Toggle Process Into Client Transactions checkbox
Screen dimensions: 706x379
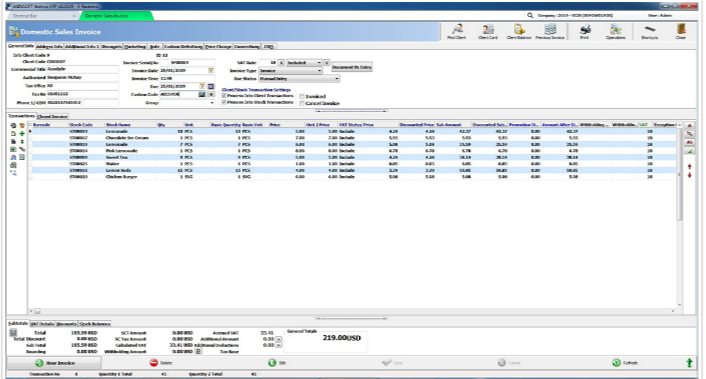coord(224,95)
